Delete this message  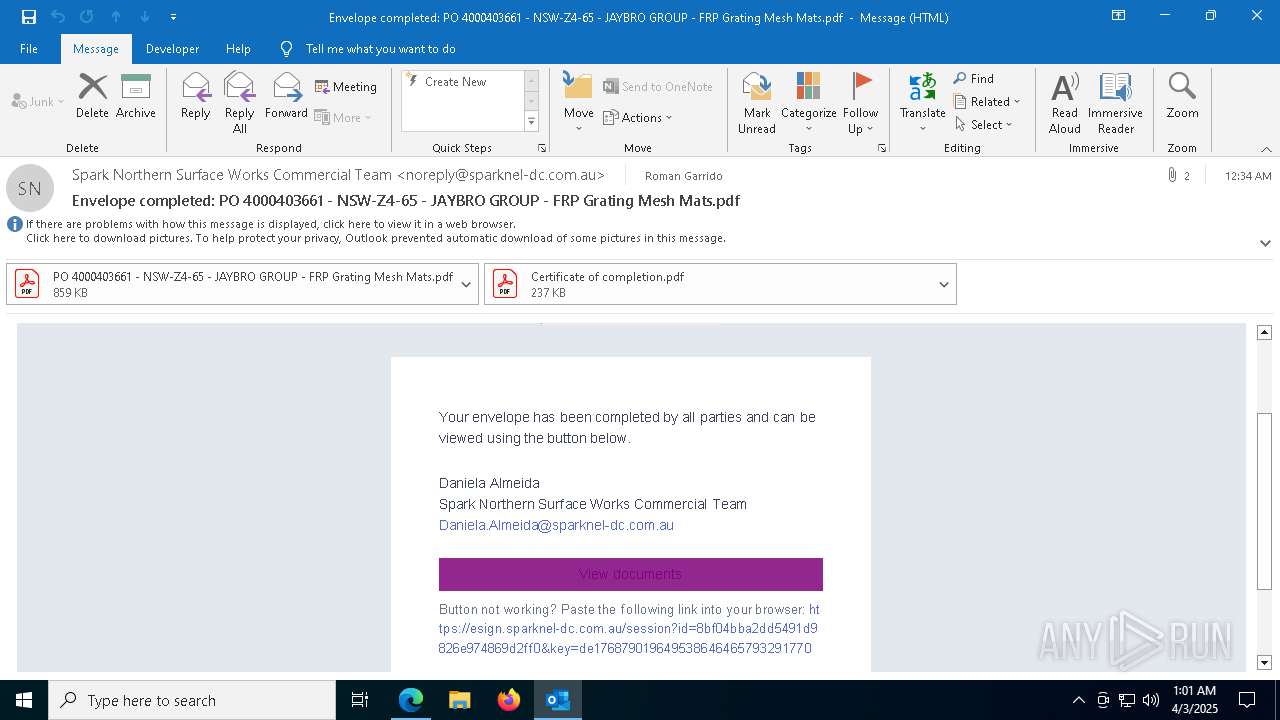coord(92,96)
